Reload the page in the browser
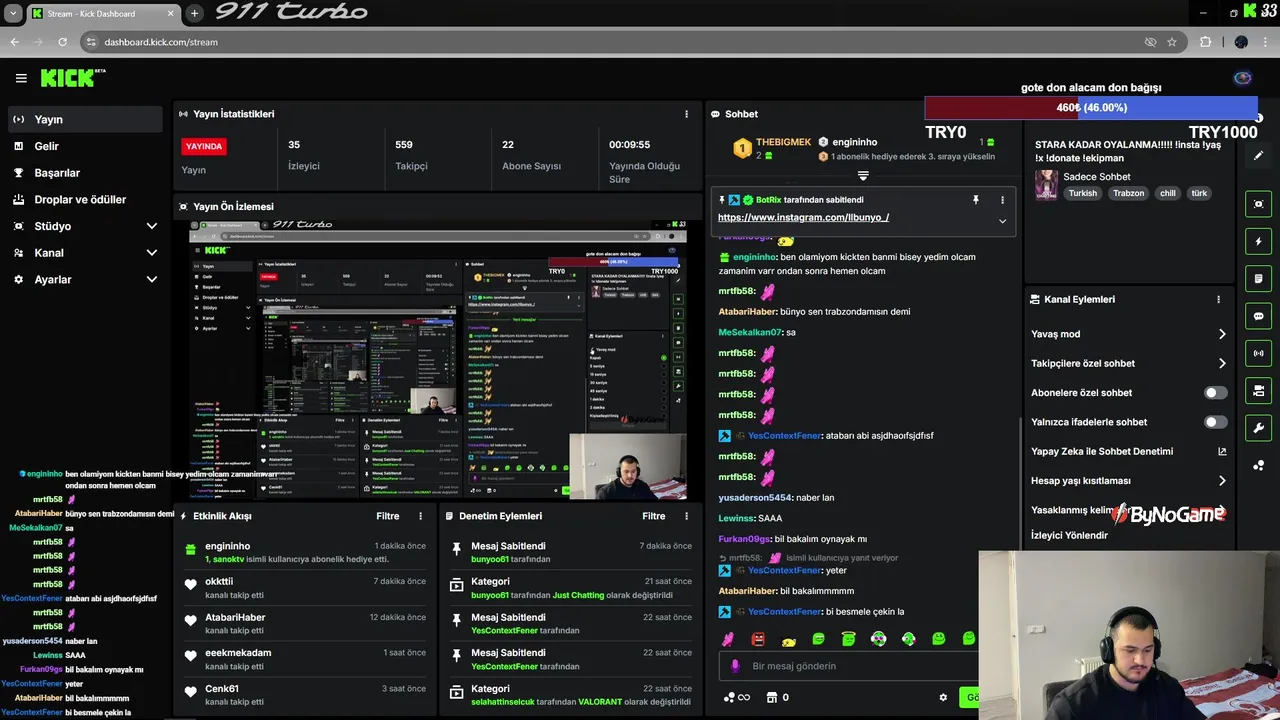 [62, 42]
